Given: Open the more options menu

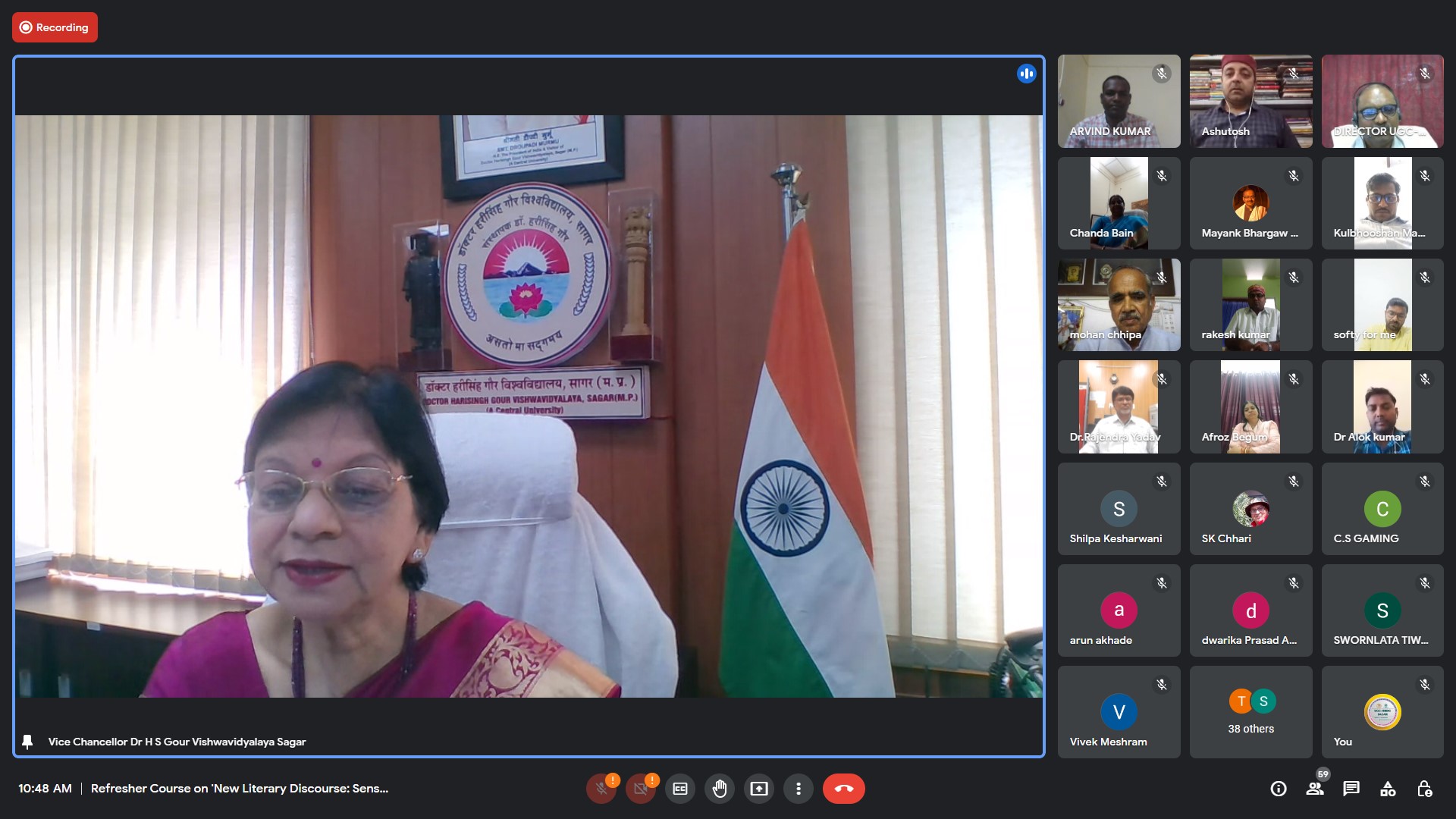Looking at the screenshot, I should click(x=798, y=789).
